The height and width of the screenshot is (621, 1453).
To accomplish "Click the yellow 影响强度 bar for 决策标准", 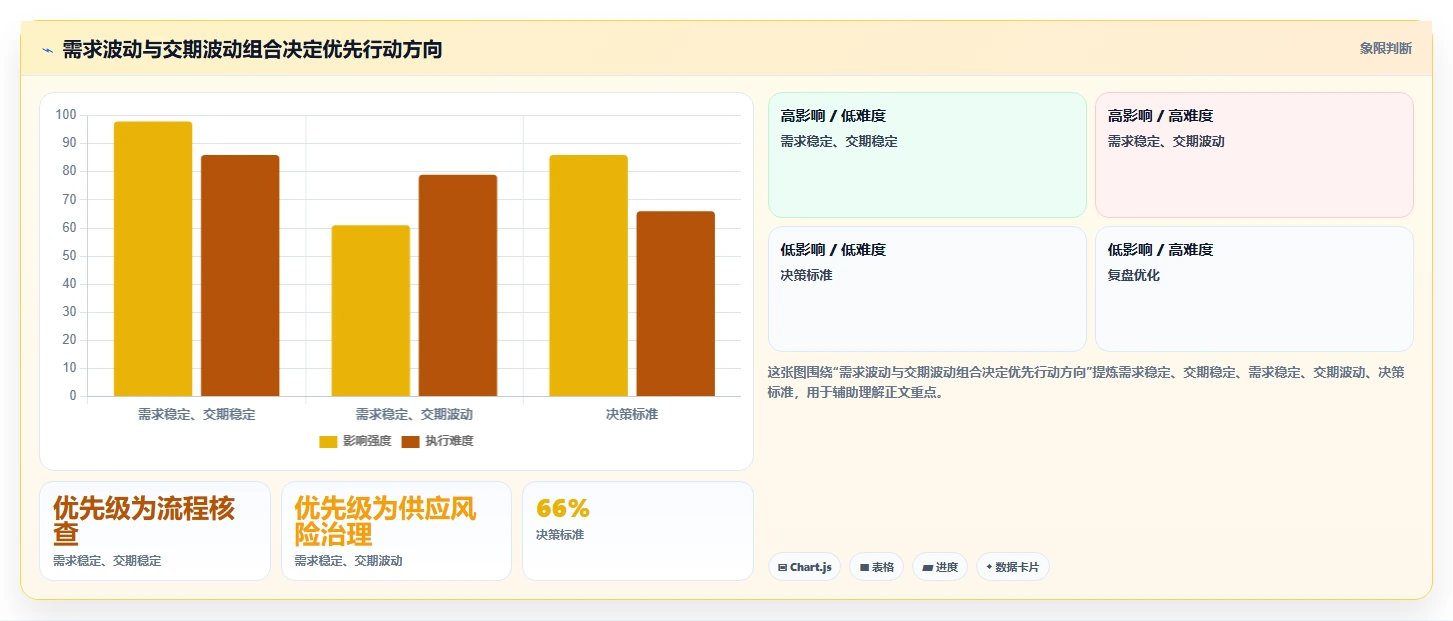I will (588, 276).
